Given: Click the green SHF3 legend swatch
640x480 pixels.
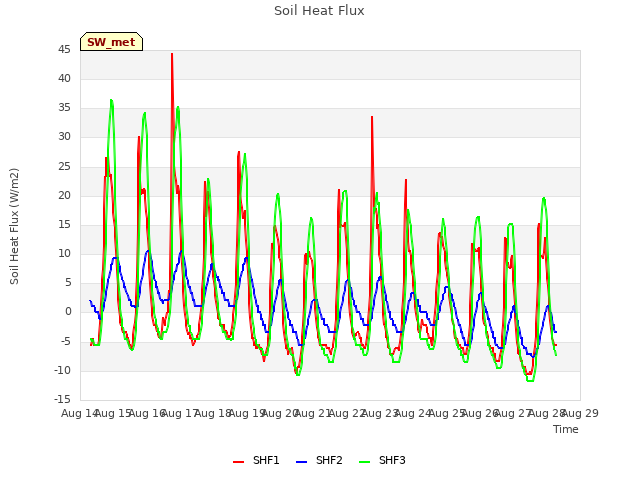Looking at the screenshot, I should click(x=364, y=462).
